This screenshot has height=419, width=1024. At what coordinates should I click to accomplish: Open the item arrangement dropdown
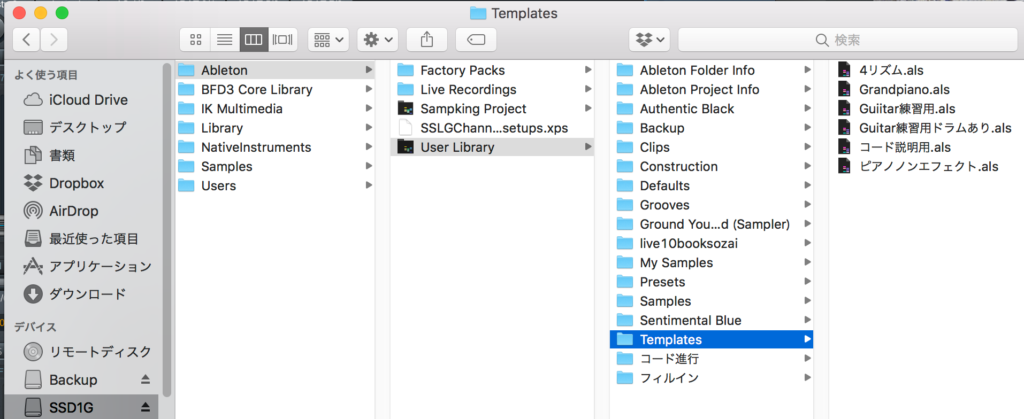coord(328,40)
